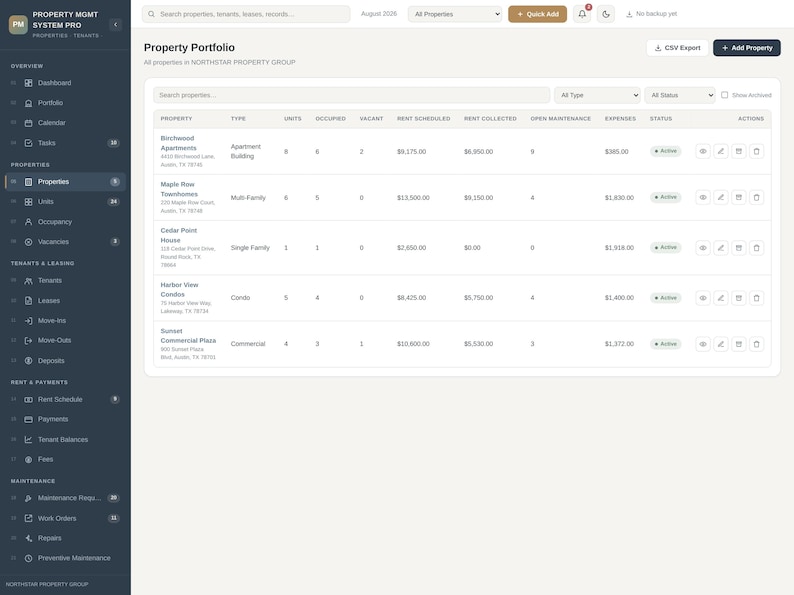
Task: Edit Cedar Point House pencil icon
Action: pos(721,248)
